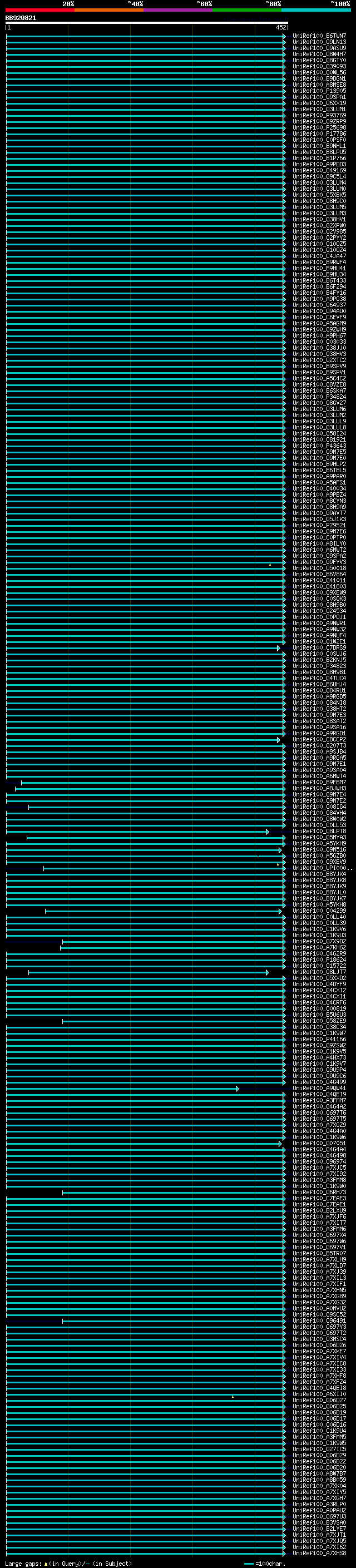Select hit label UniRef100_A8JWH3
Screen dimensions: 356x1568
319,788
